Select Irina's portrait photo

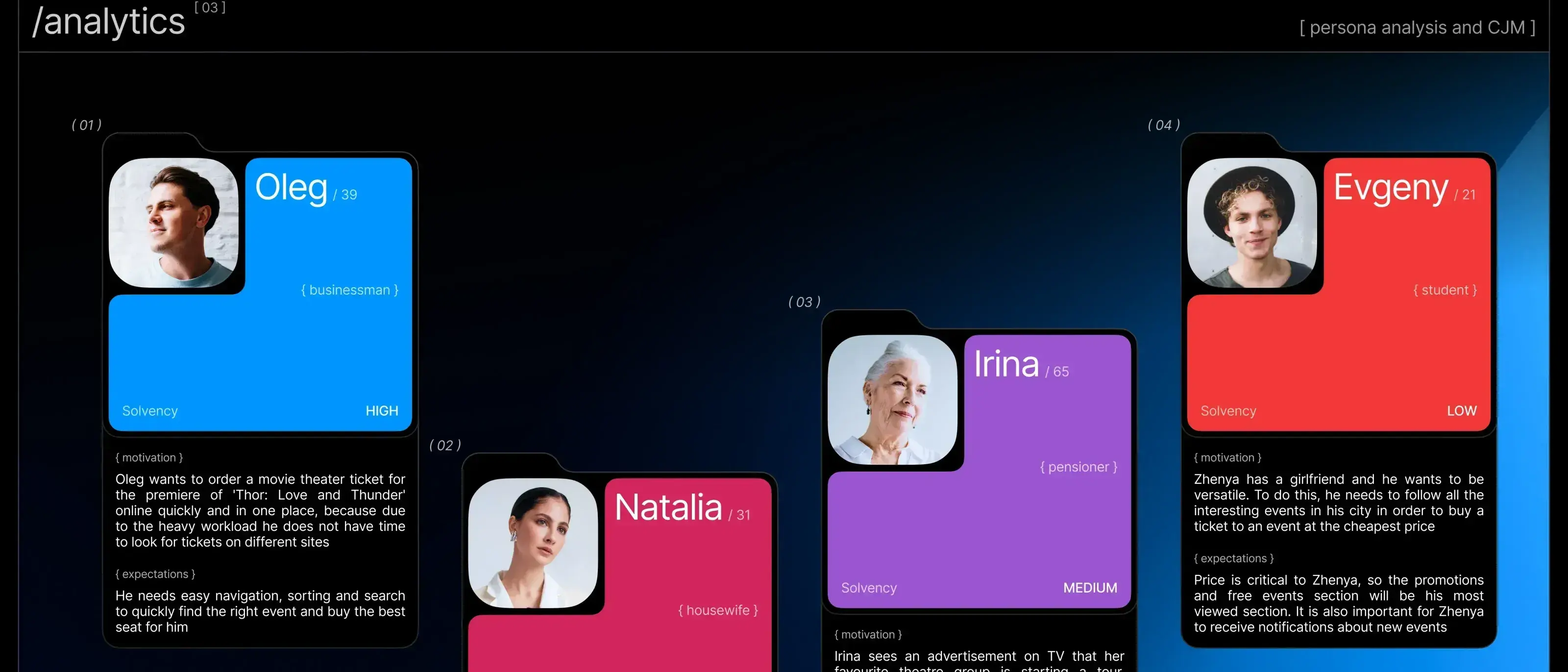892,400
